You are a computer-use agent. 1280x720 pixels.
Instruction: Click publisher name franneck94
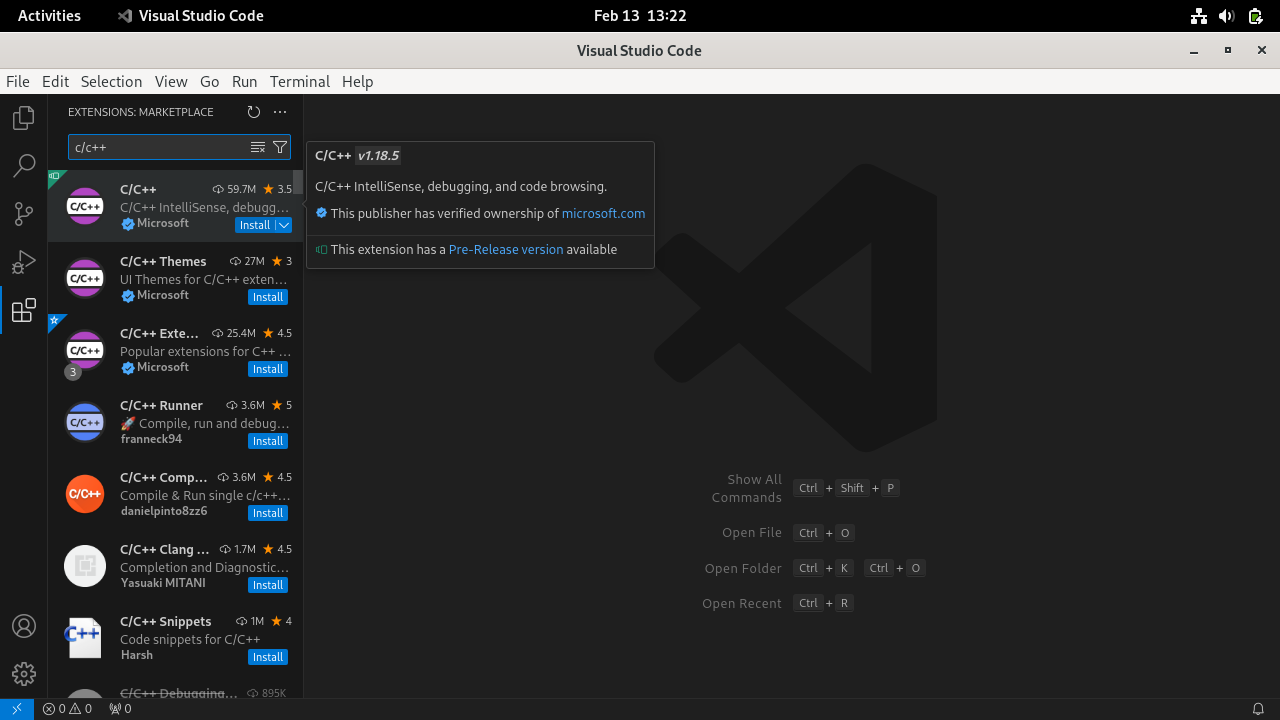(151, 439)
